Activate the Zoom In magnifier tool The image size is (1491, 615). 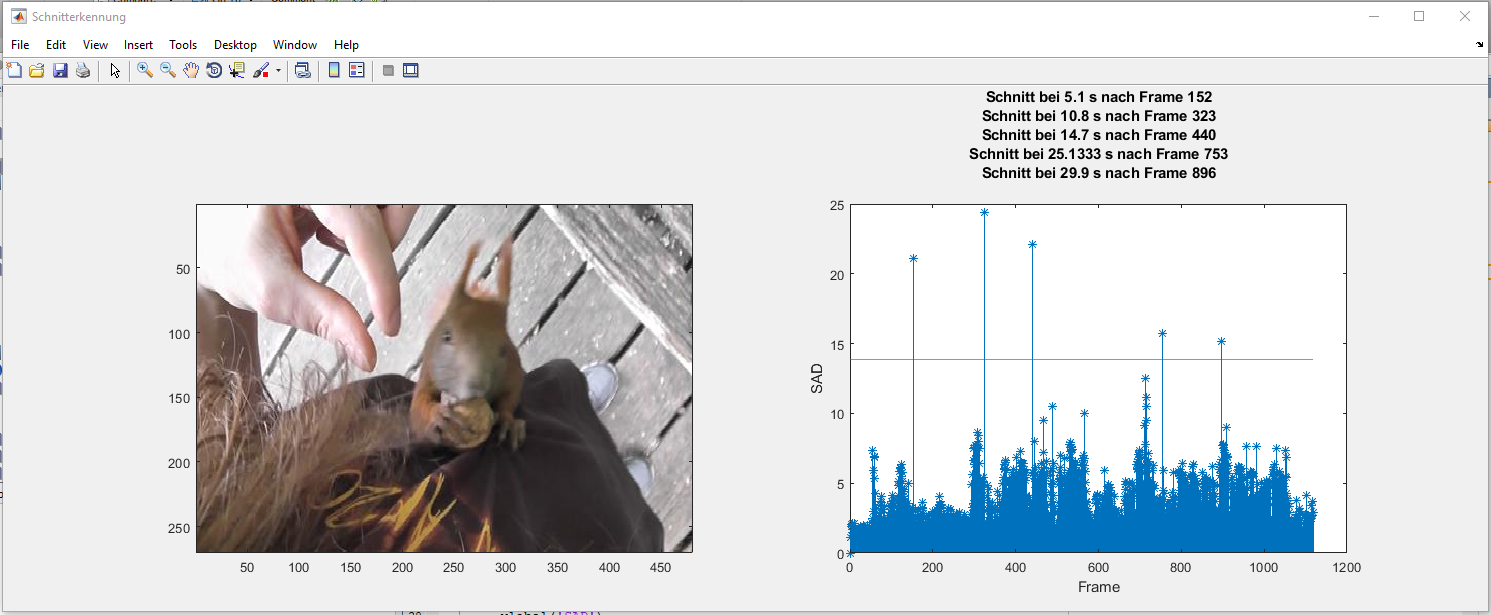pyautogui.click(x=145, y=70)
